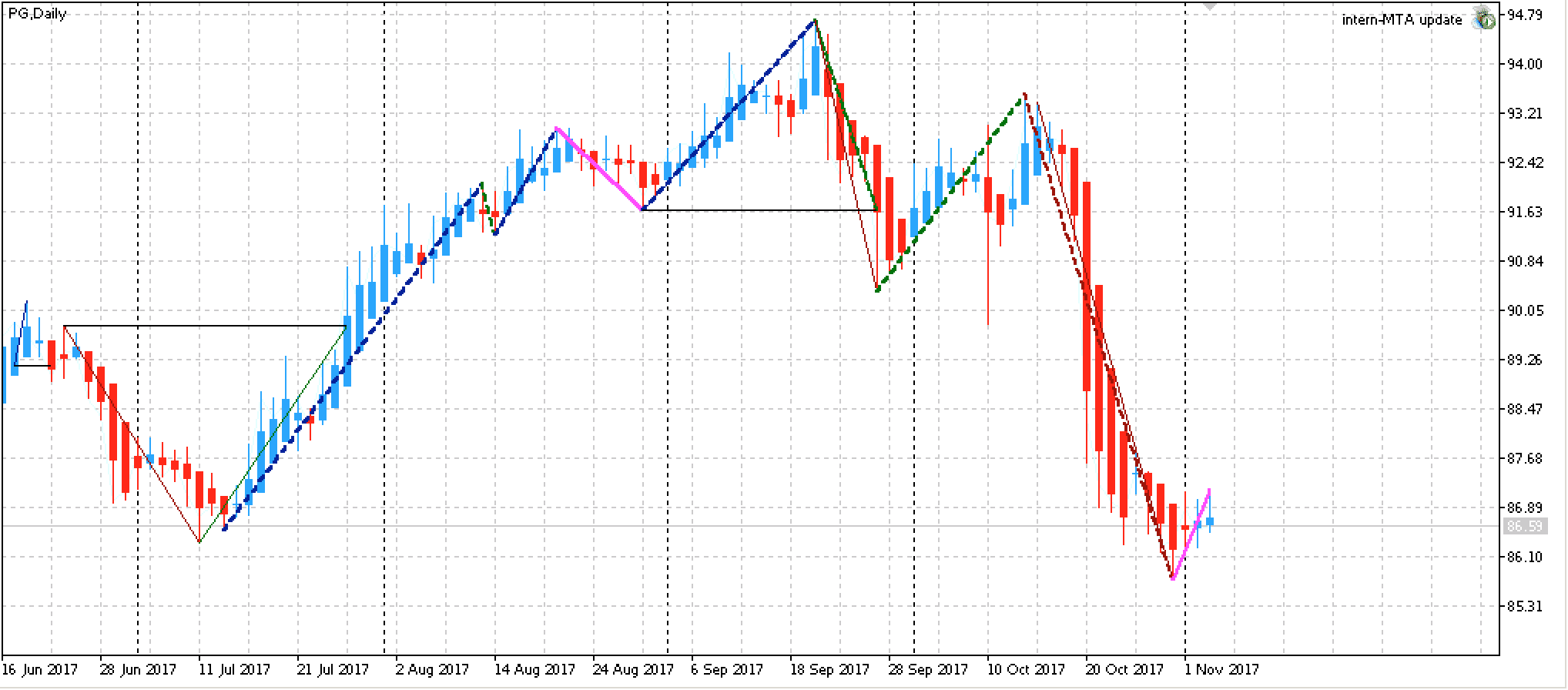1568x690 pixels.
Task: Click the 28 Sep 2017 date label
Action: point(929,669)
